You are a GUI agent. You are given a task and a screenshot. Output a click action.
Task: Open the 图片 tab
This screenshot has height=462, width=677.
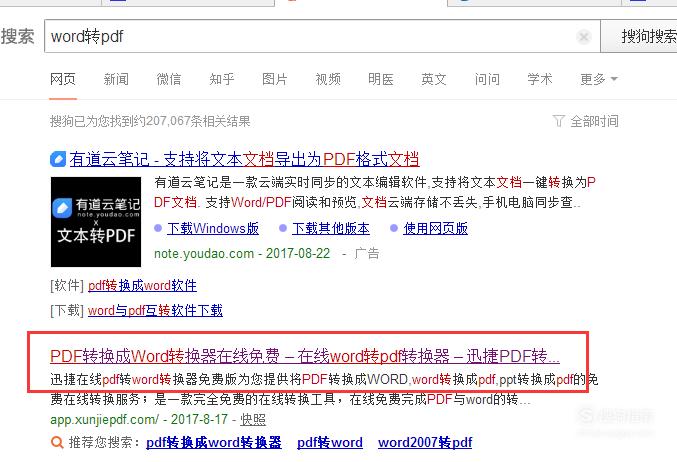point(275,79)
